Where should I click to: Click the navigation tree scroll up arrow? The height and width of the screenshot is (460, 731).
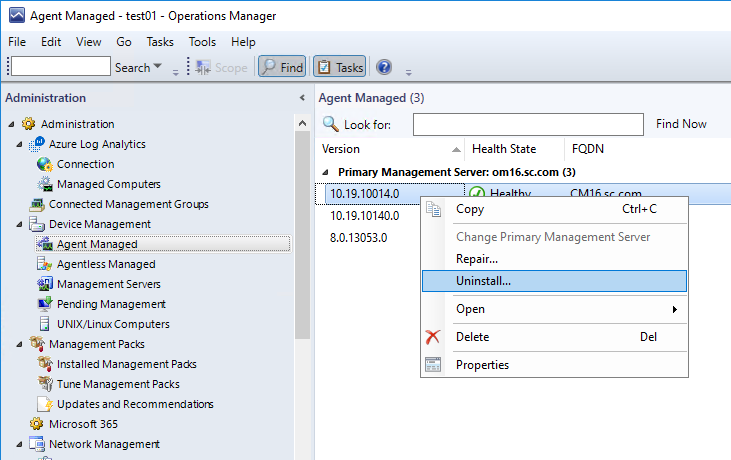303,123
